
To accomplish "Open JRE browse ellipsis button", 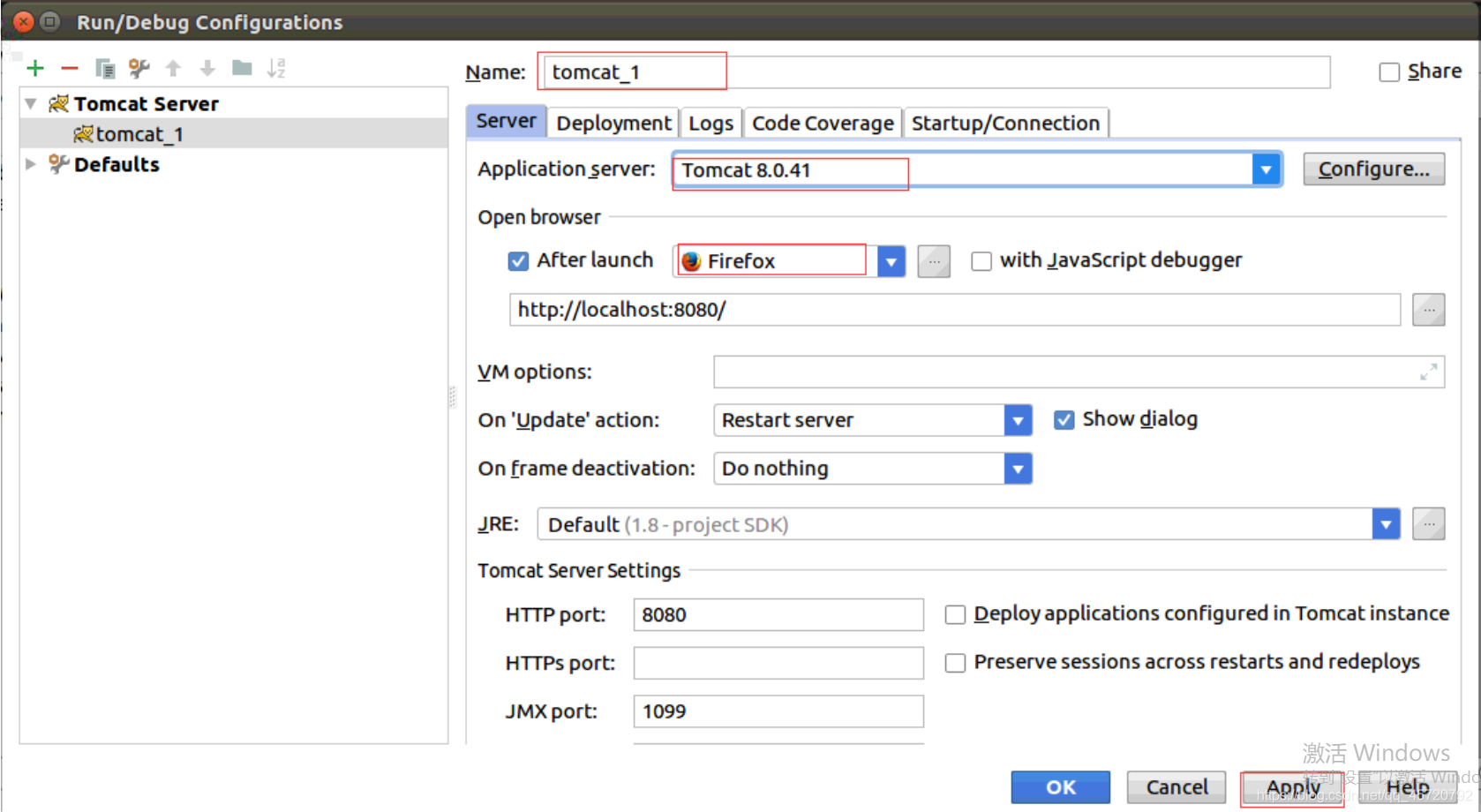I will [1429, 524].
